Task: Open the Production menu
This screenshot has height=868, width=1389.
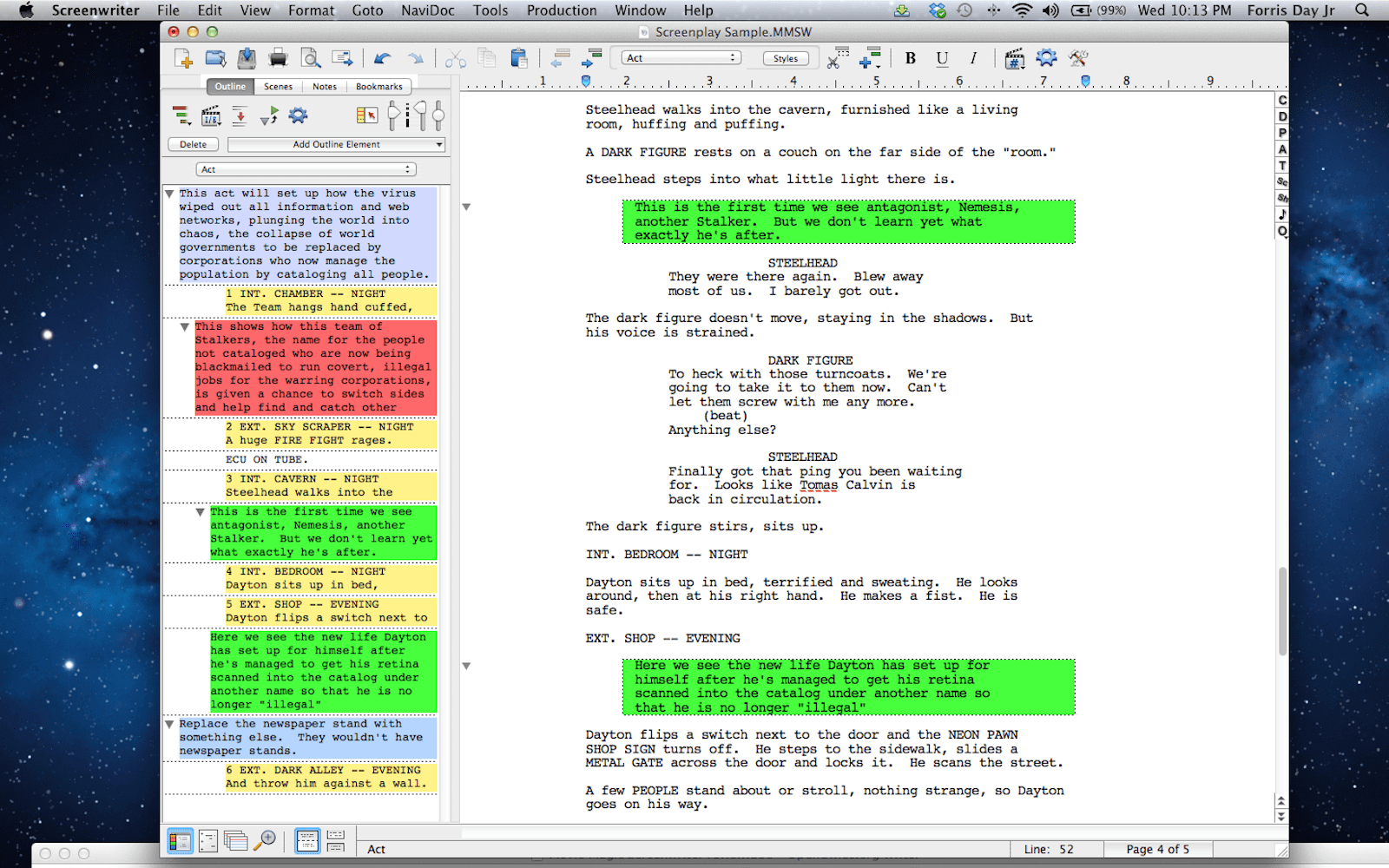Action: 562,10
